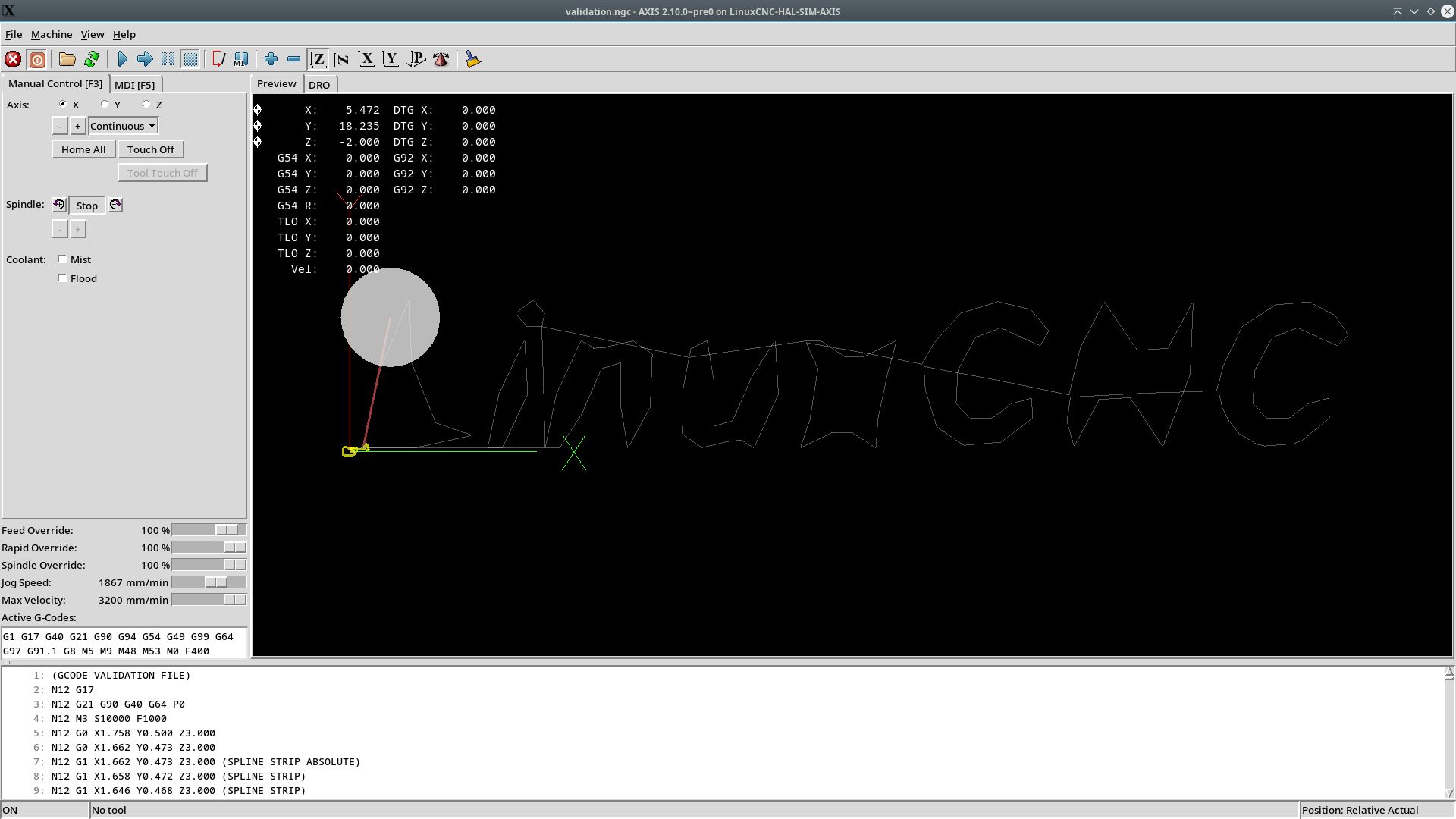Open the X window menu icon
1456x819 pixels.
[8, 11]
